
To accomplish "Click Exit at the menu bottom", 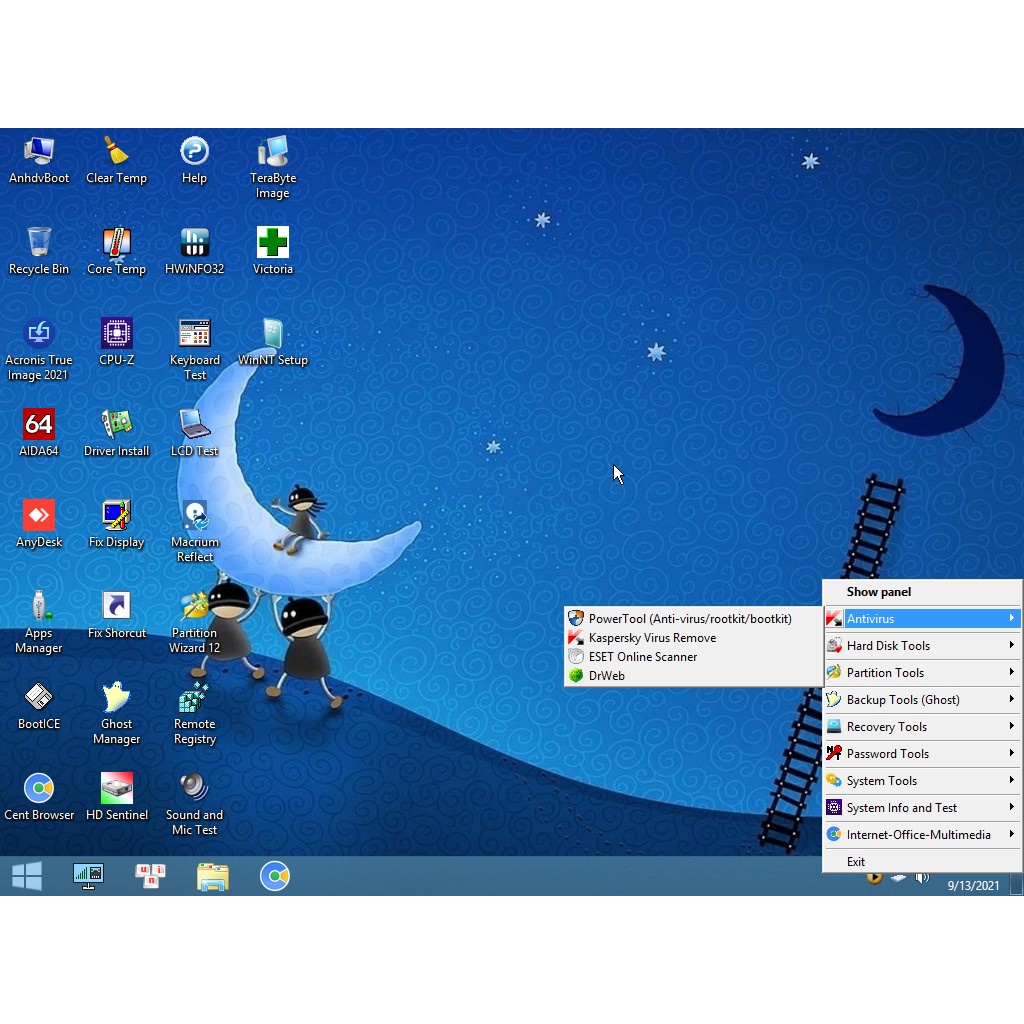I will tap(856, 861).
